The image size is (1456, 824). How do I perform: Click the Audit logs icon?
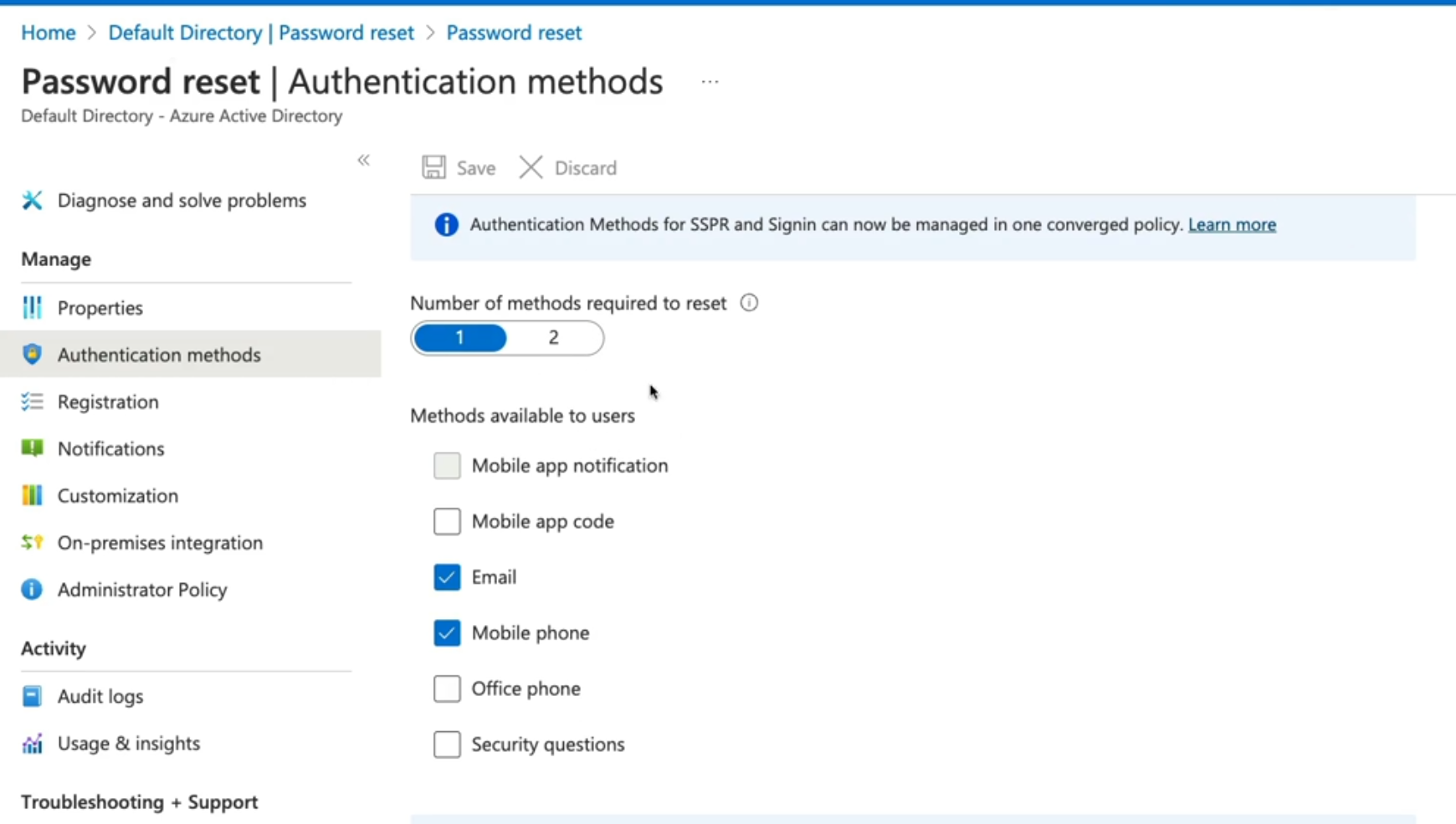tap(32, 696)
